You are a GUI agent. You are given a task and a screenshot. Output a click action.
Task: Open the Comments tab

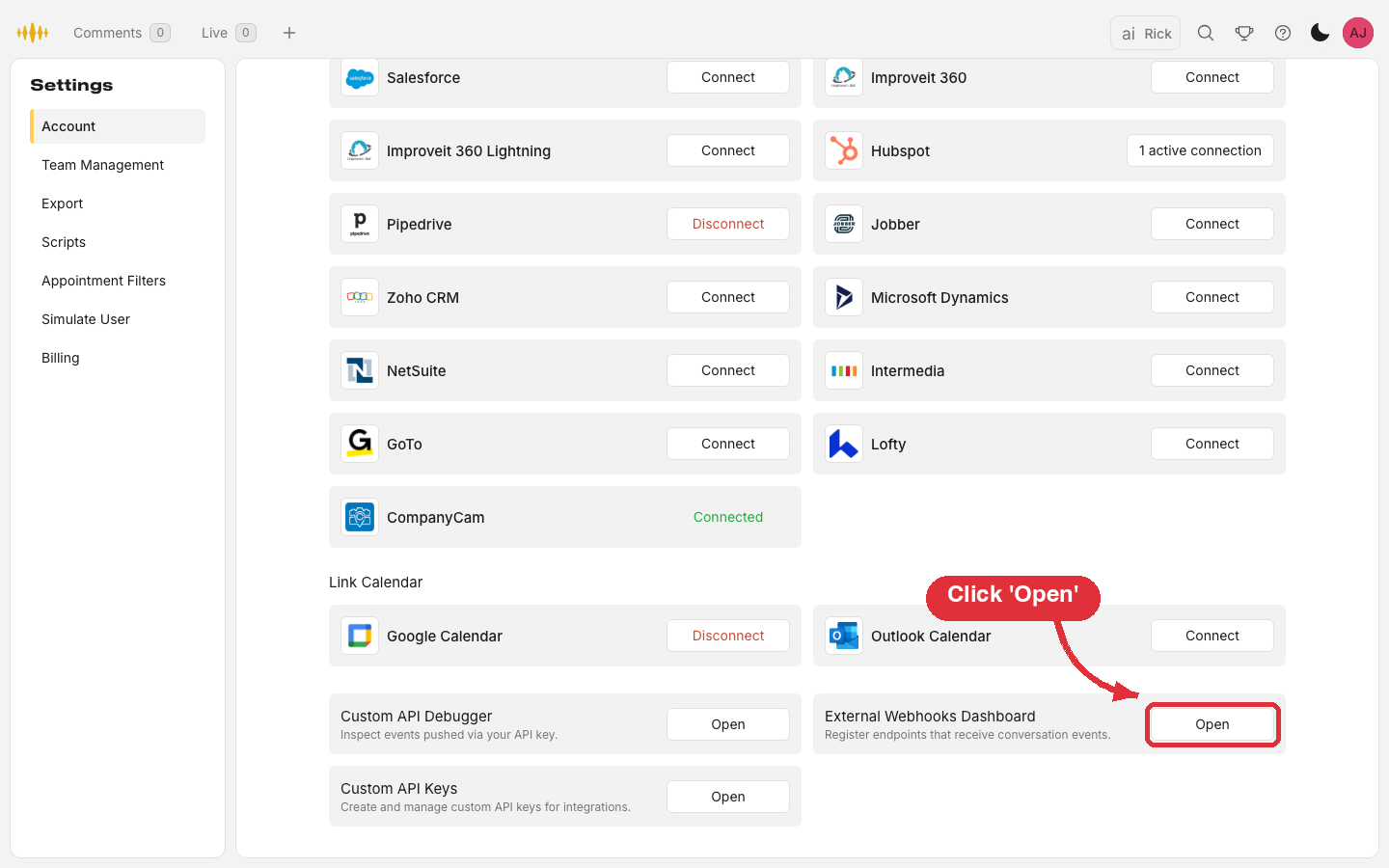click(x=122, y=33)
